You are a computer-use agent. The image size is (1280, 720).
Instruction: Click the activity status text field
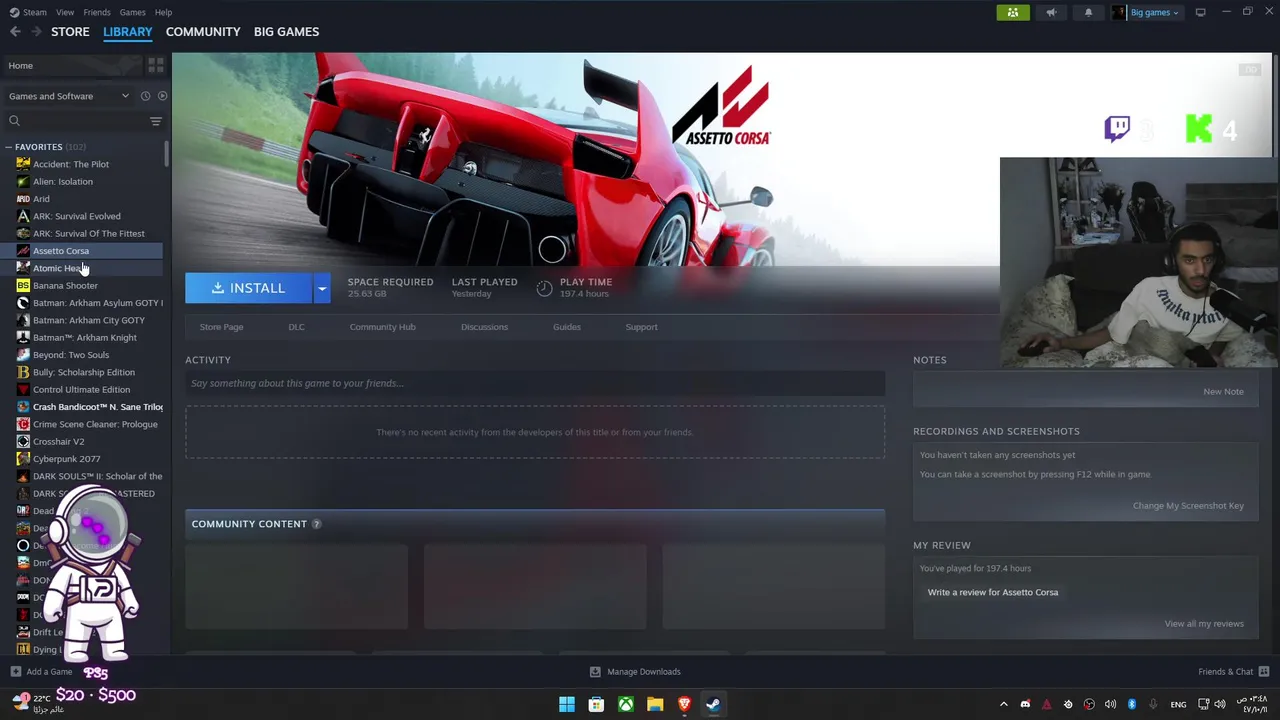coord(535,383)
